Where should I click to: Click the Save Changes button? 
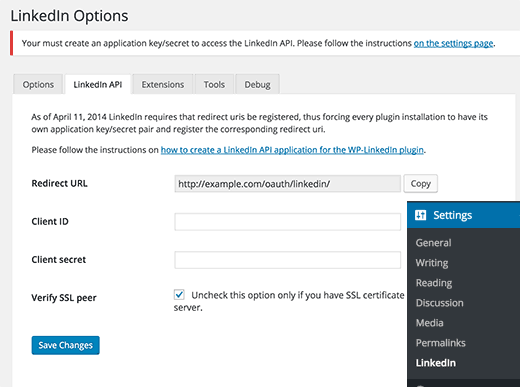65,345
